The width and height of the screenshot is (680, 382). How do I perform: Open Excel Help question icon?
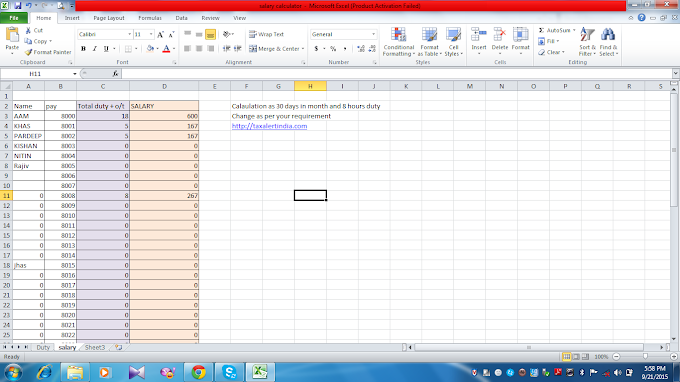coord(641,18)
